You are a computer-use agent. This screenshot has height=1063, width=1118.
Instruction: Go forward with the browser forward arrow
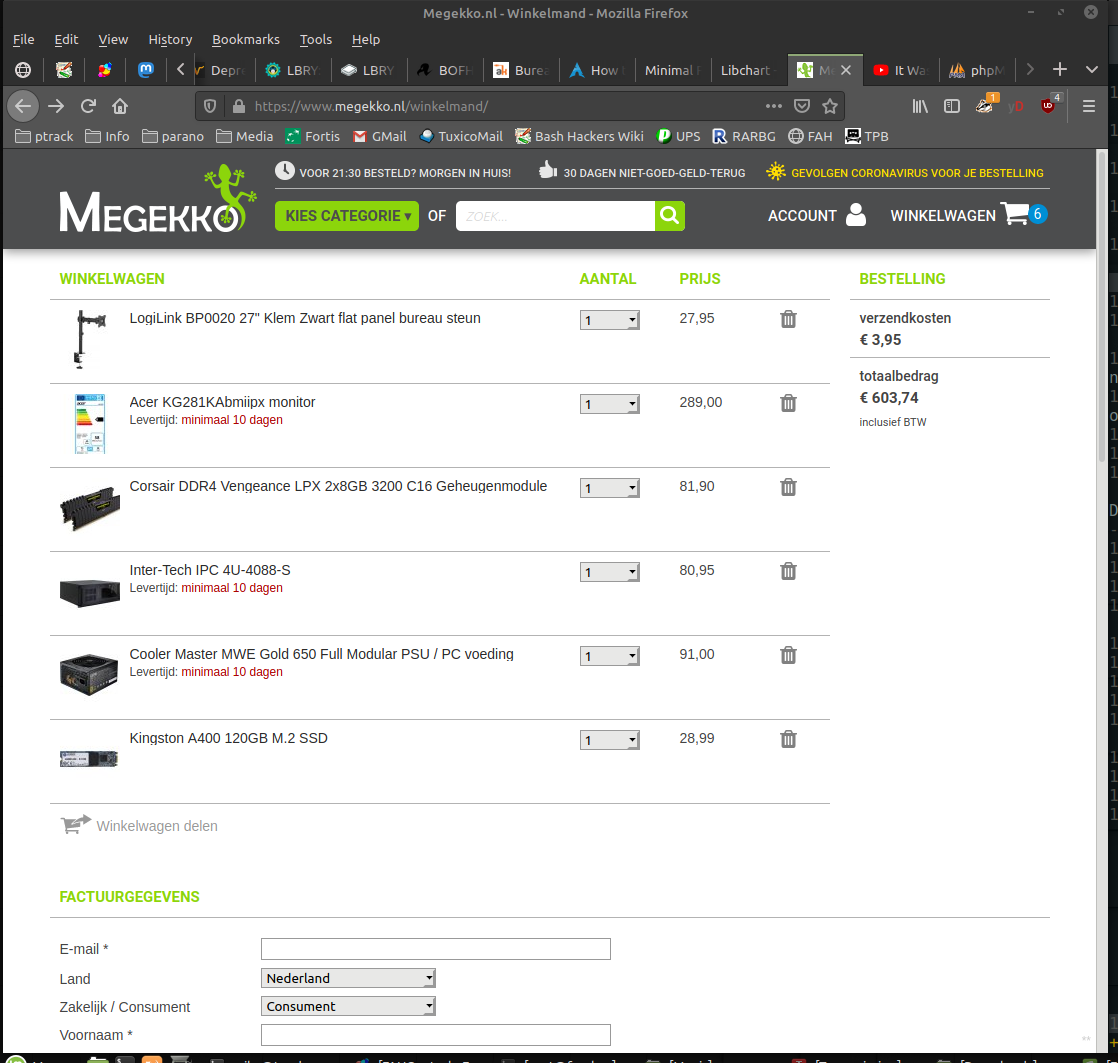click(x=56, y=106)
